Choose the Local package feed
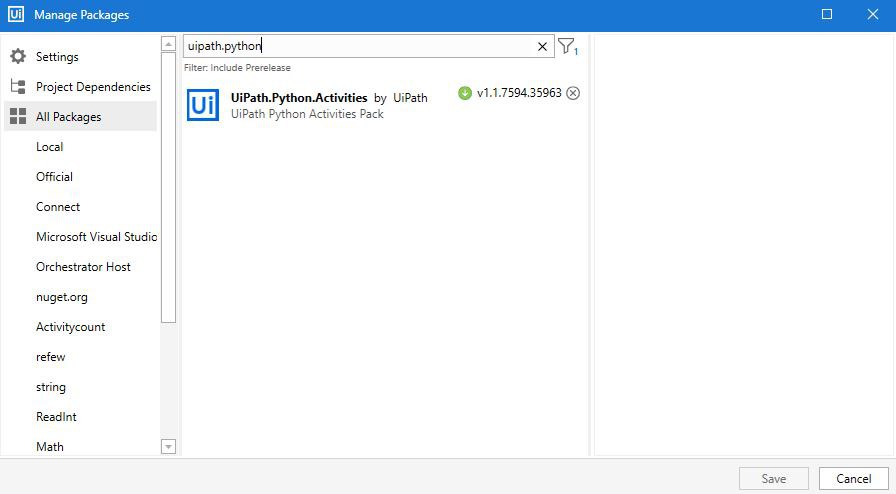The image size is (896, 494). pyautogui.click(x=50, y=147)
